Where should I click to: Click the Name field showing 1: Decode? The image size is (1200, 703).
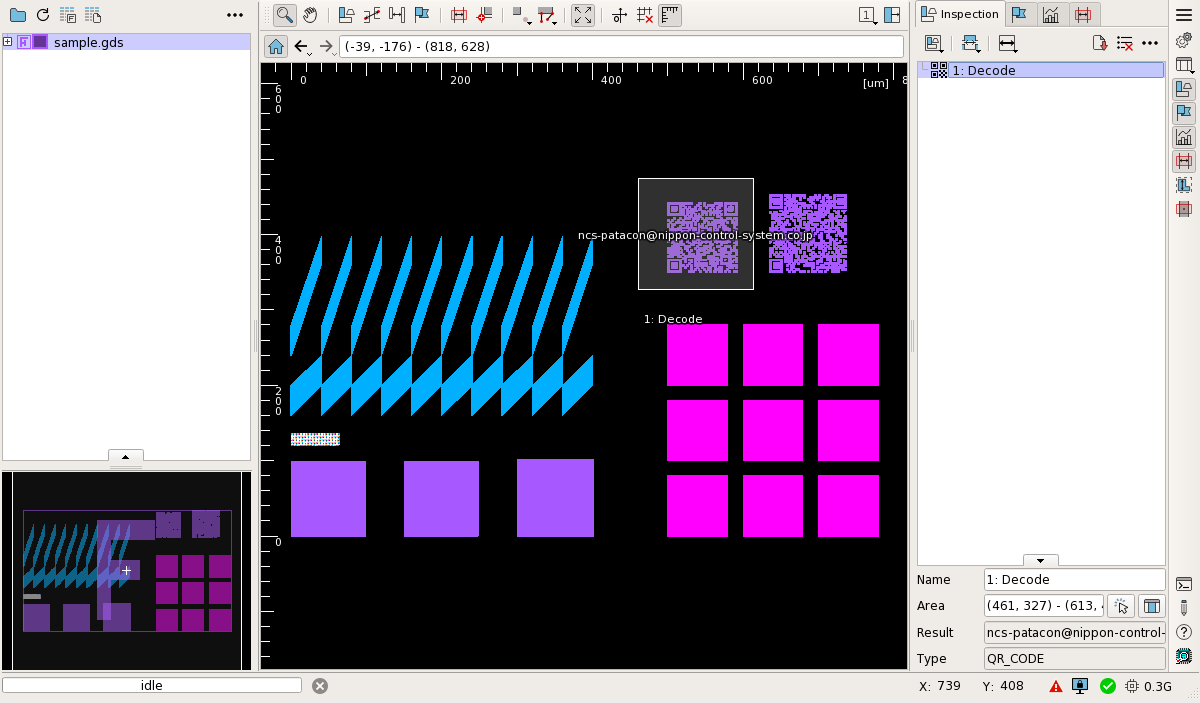tap(1074, 579)
